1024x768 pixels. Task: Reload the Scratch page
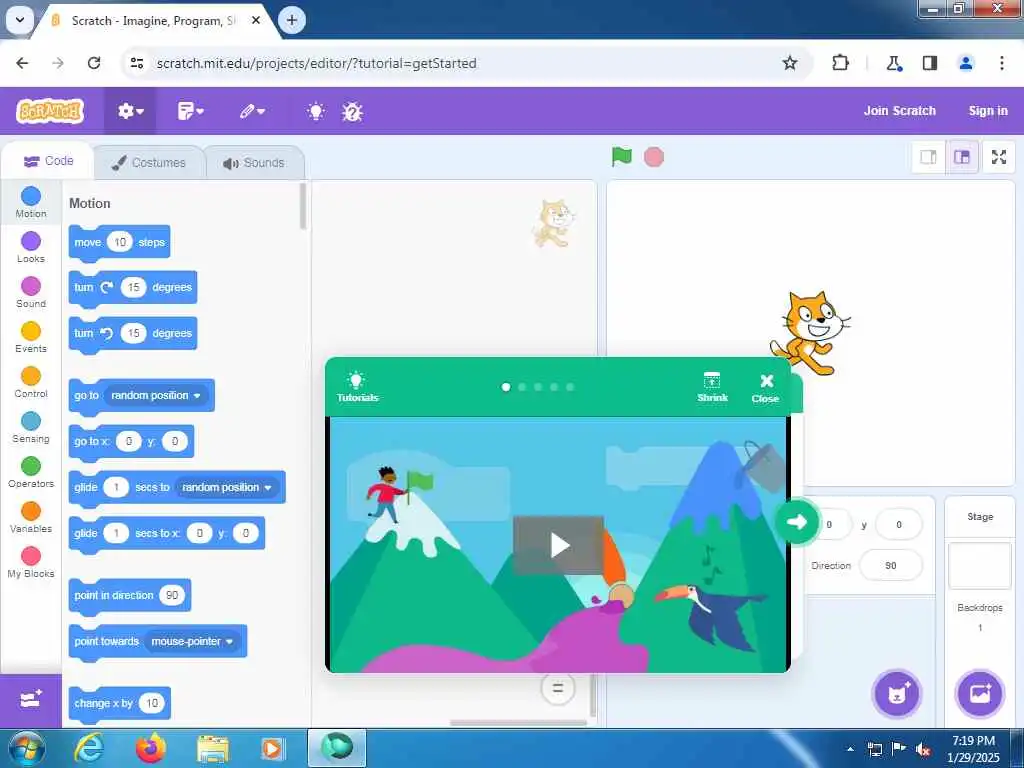[x=93, y=63]
